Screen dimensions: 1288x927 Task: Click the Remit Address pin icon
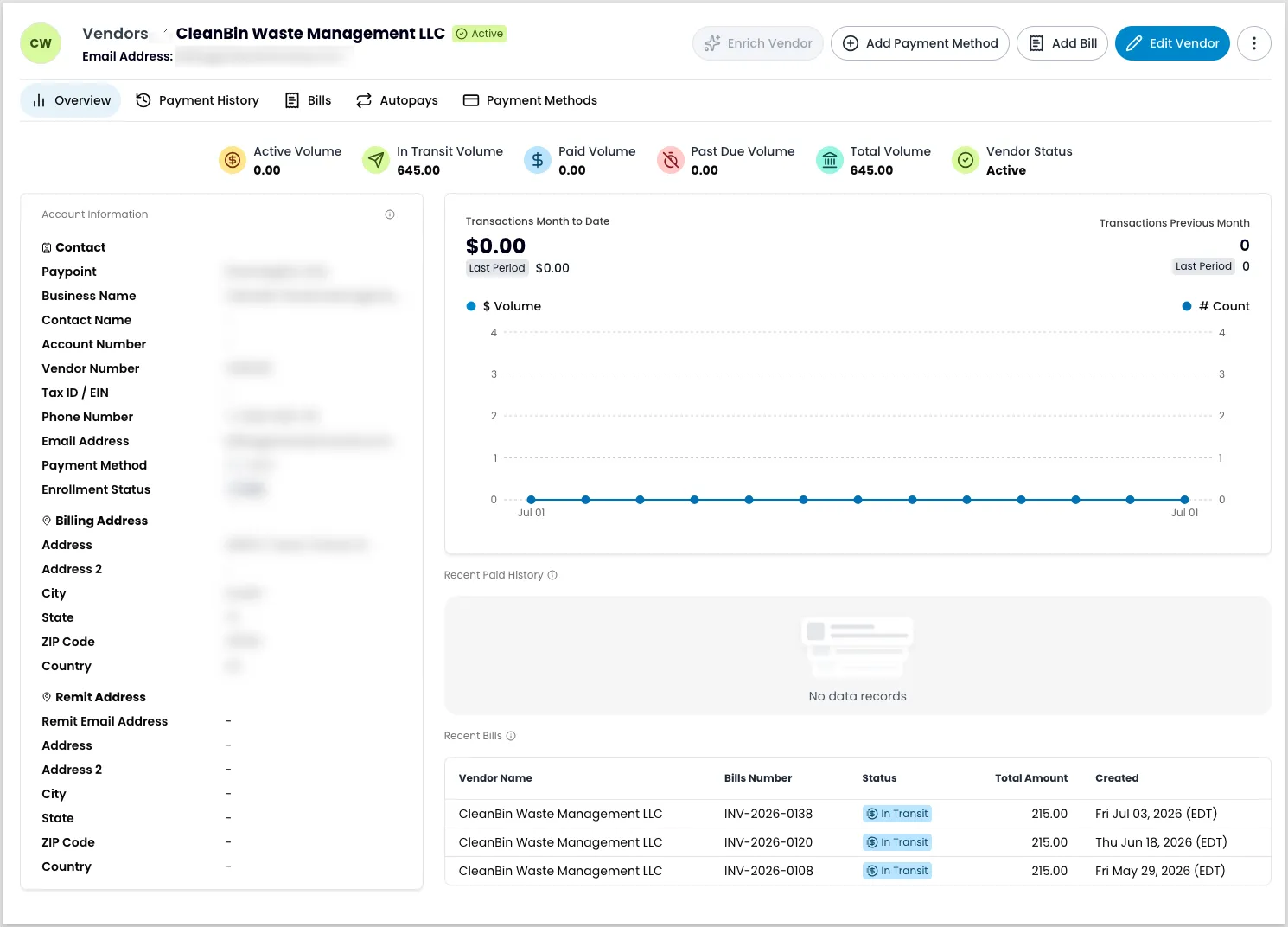tap(47, 697)
